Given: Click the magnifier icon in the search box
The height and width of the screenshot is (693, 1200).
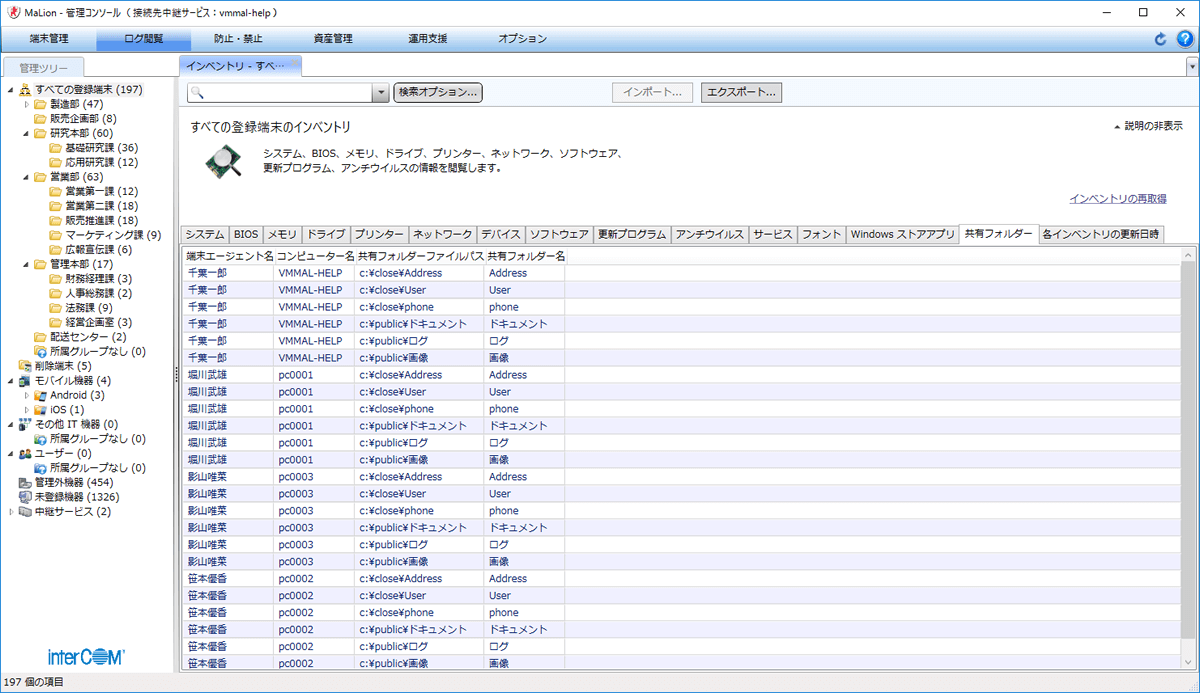Looking at the screenshot, I should (198, 92).
